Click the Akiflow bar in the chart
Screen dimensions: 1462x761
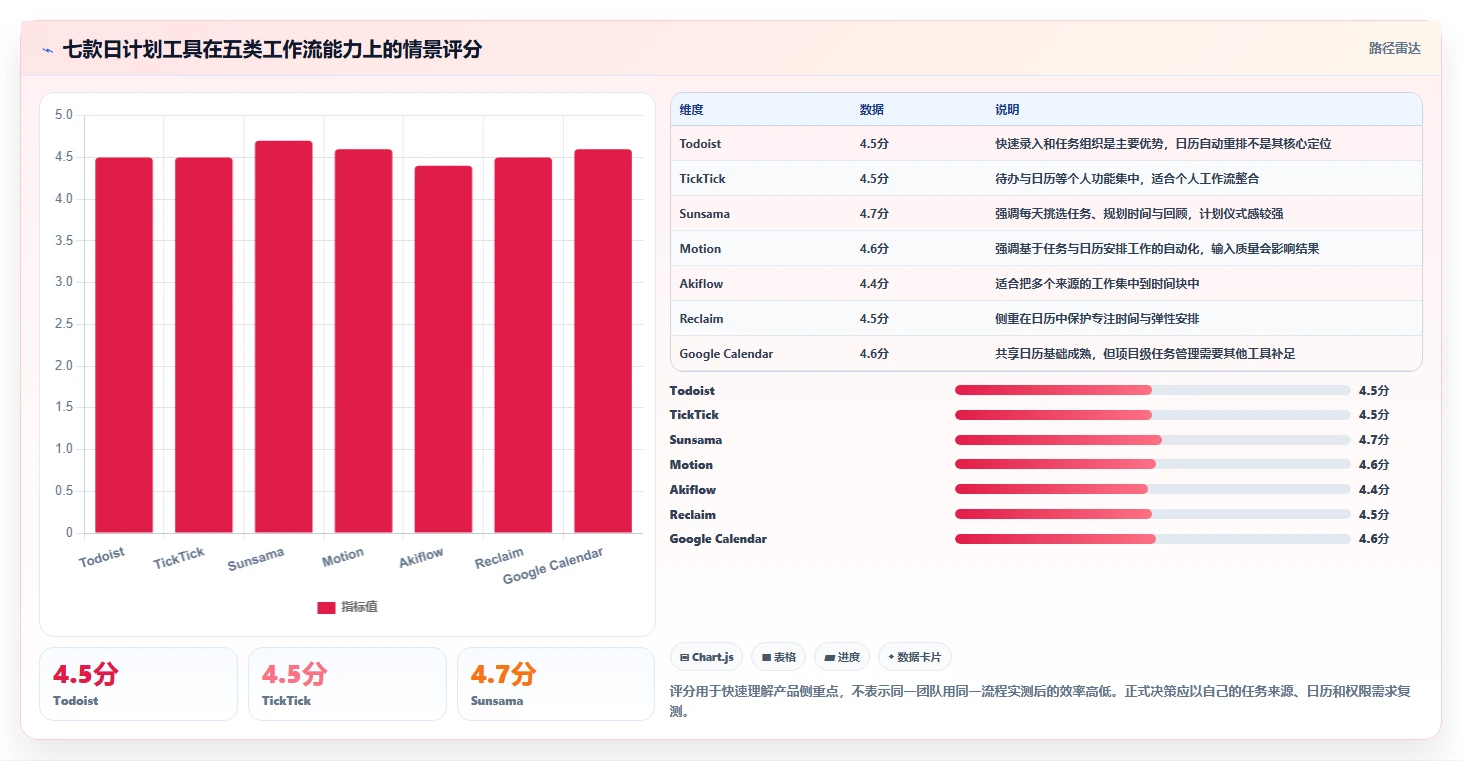pyautogui.click(x=443, y=349)
